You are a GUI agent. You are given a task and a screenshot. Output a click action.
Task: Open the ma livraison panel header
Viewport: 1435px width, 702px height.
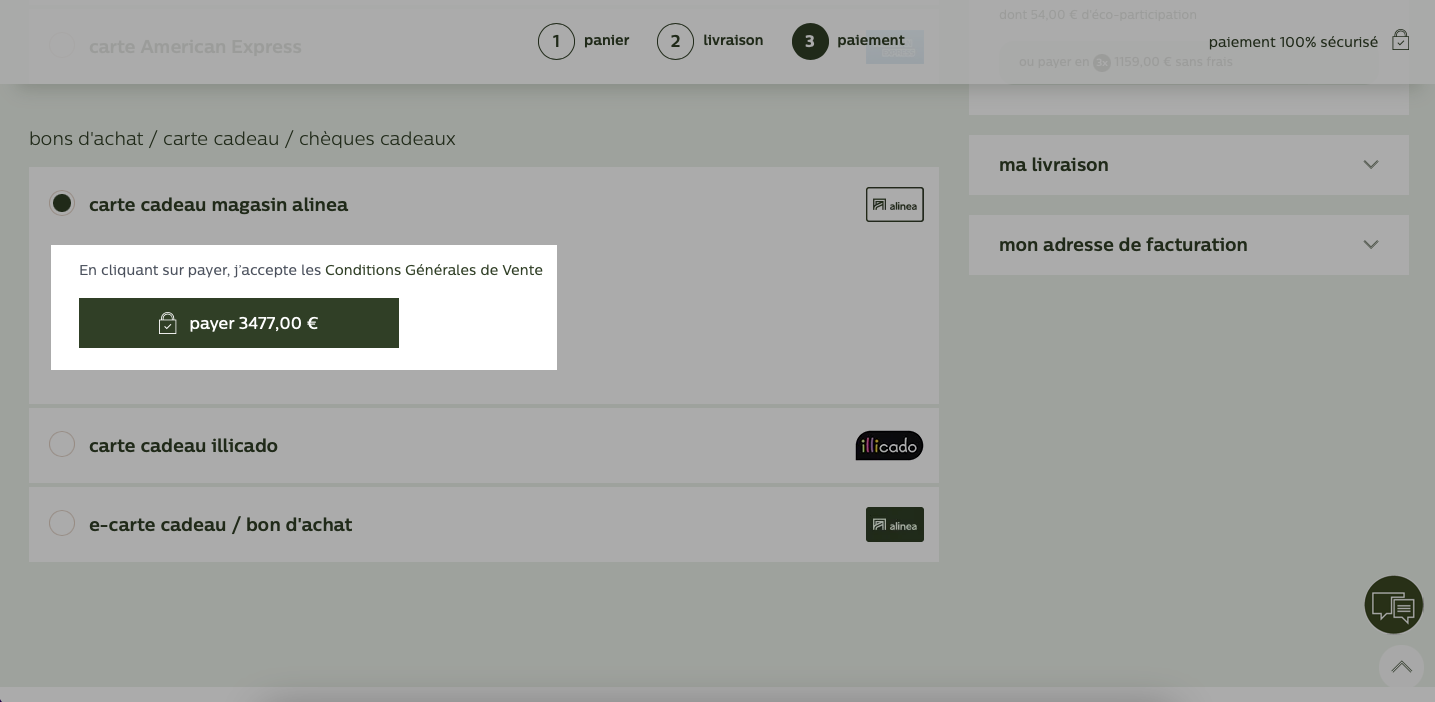1189,165
